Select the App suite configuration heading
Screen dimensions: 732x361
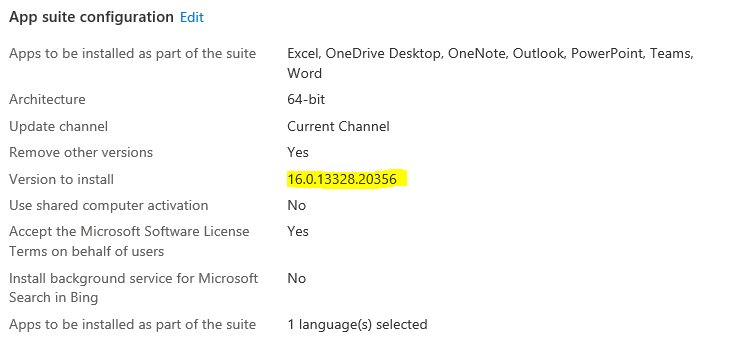[x=91, y=17]
